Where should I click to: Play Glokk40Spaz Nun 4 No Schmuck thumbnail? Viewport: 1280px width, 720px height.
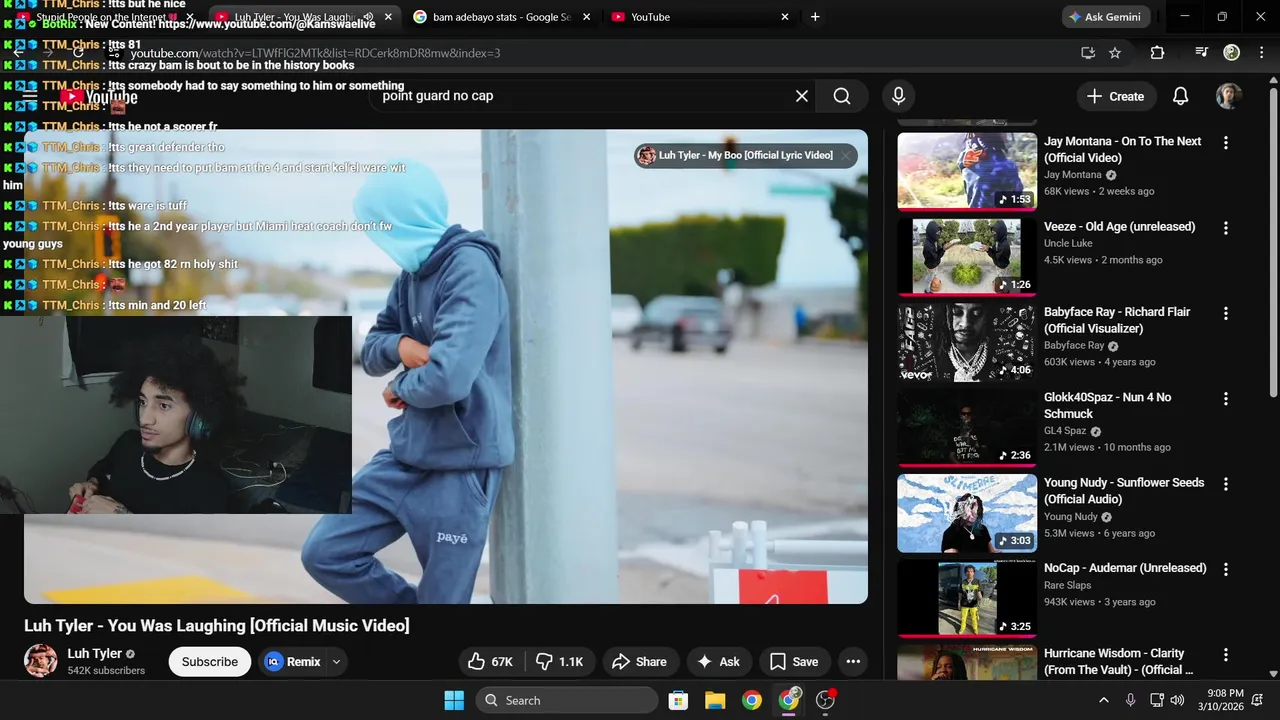click(x=967, y=427)
